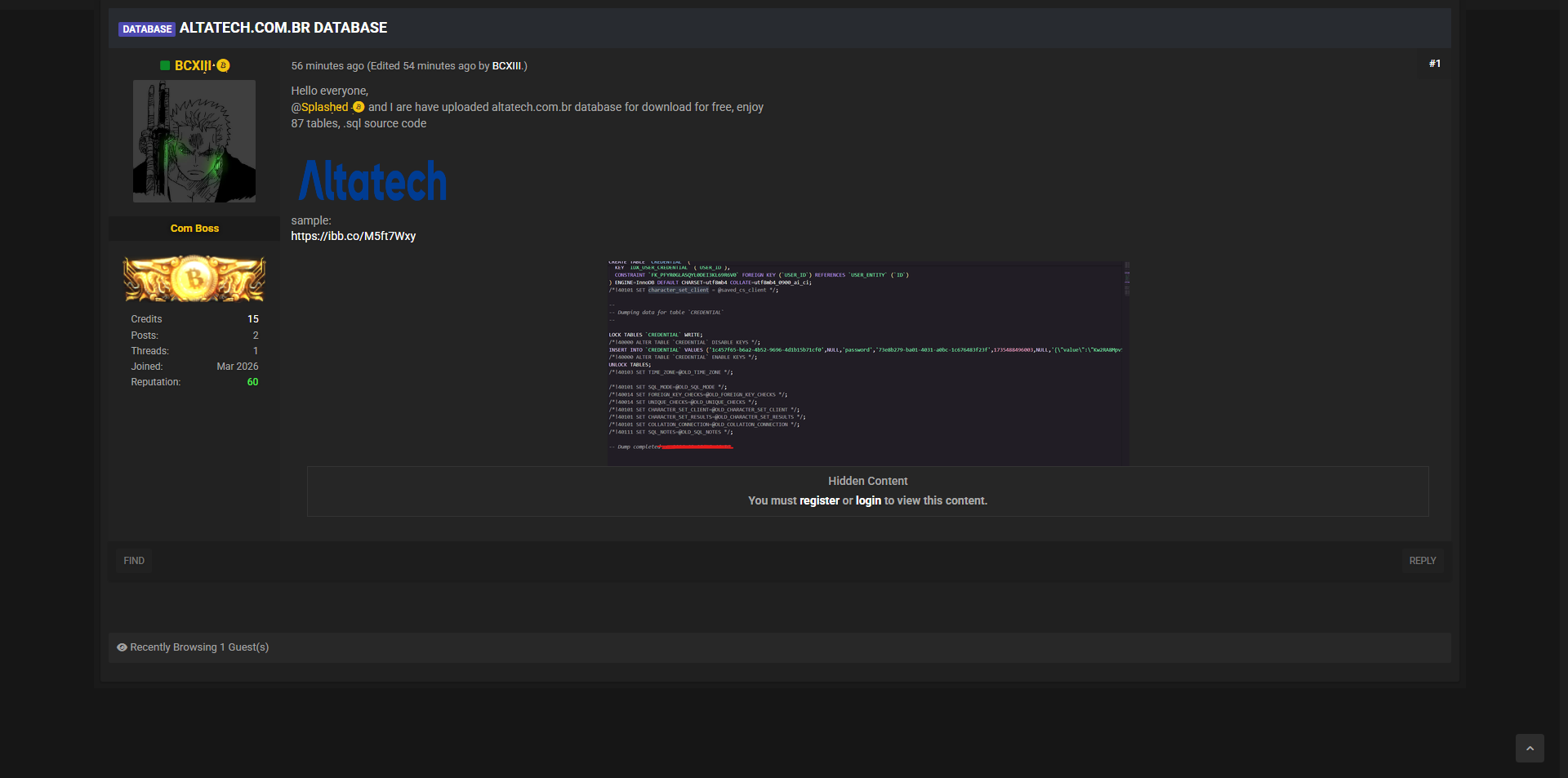Click the coin badge beside Splashed mention
The height and width of the screenshot is (778, 1568).
point(359,107)
